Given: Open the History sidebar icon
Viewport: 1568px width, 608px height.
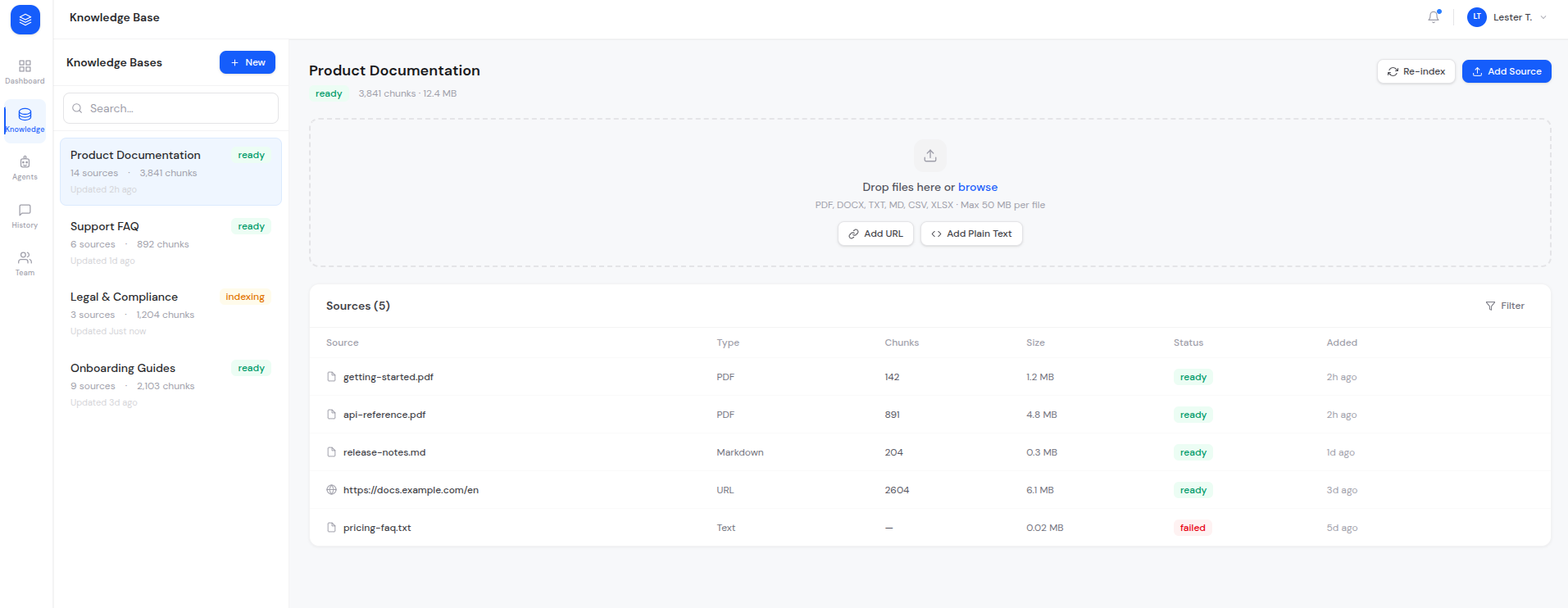Looking at the screenshot, I should (x=25, y=216).
